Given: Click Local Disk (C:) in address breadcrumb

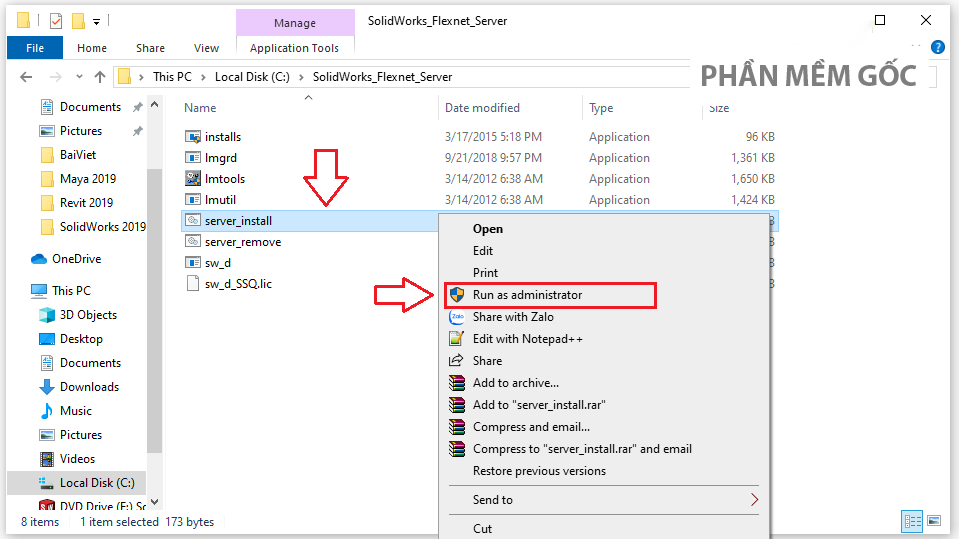Looking at the screenshot, I should coord(252,77).
